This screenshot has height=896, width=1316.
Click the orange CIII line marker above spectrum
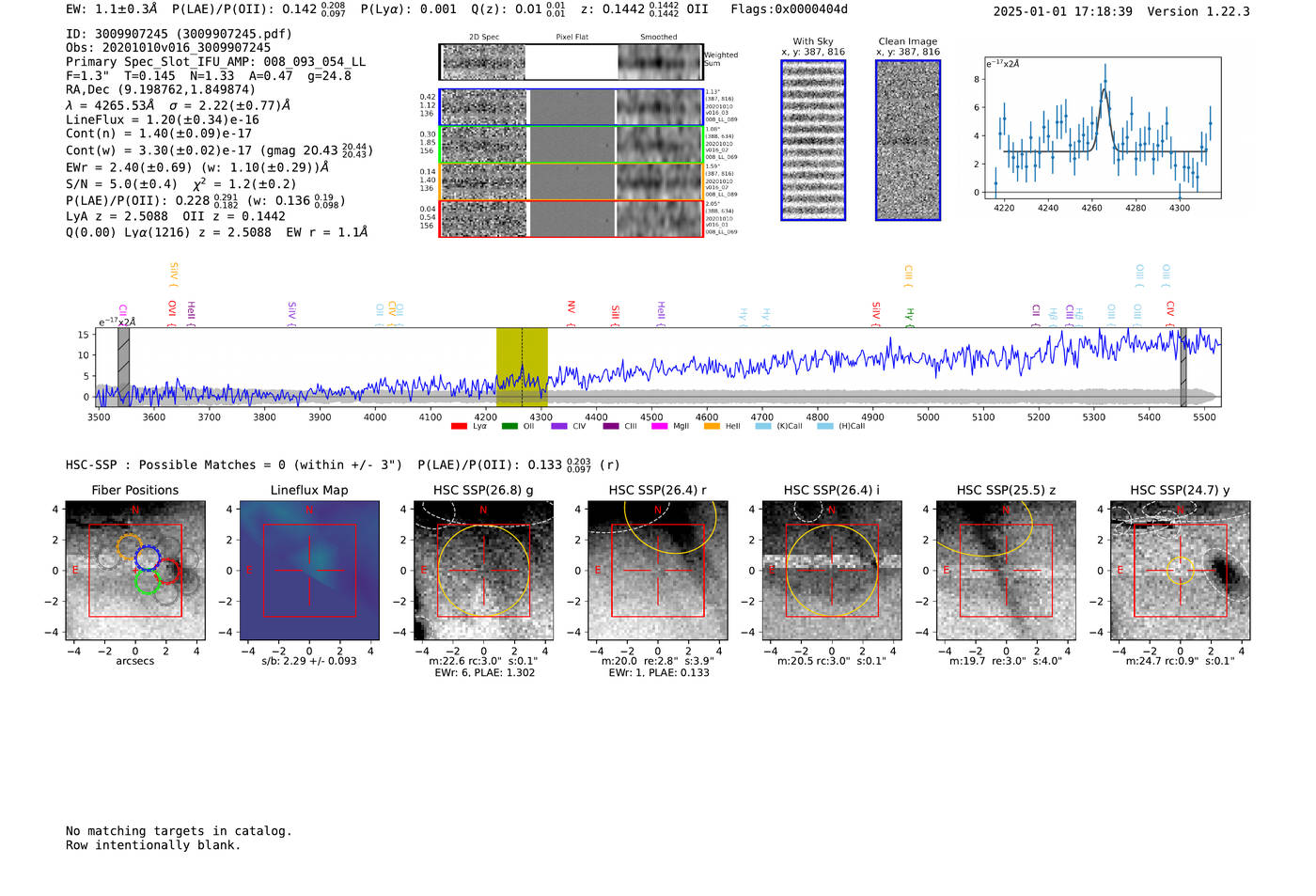coord(908,275)
